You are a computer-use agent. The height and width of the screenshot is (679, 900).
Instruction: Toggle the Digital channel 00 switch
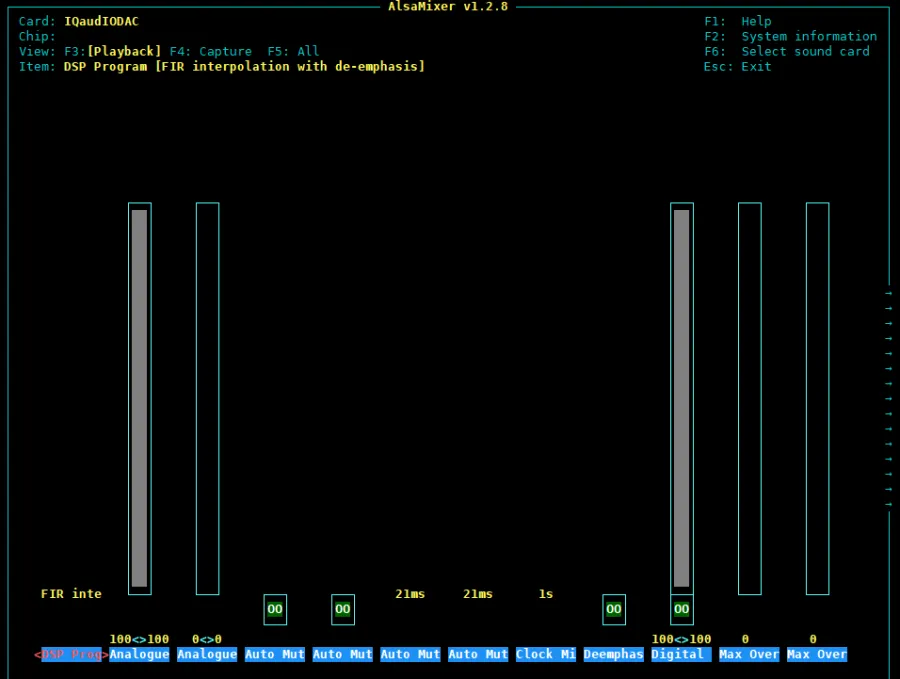(x=681, y=609)
